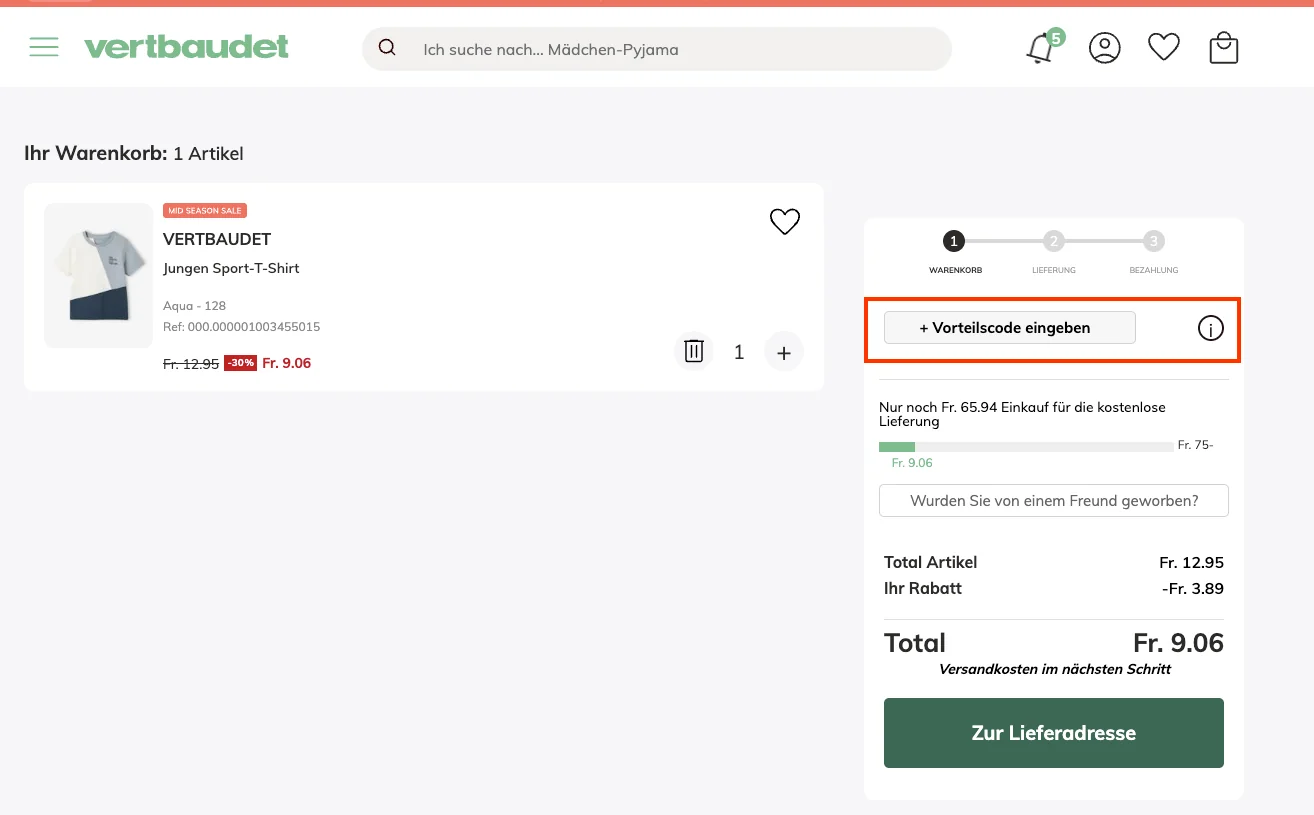Expand the Wurden Sie von einem Freund geworben option
The height and width of the screenshot is (815, 1314).
[1053, 500]
